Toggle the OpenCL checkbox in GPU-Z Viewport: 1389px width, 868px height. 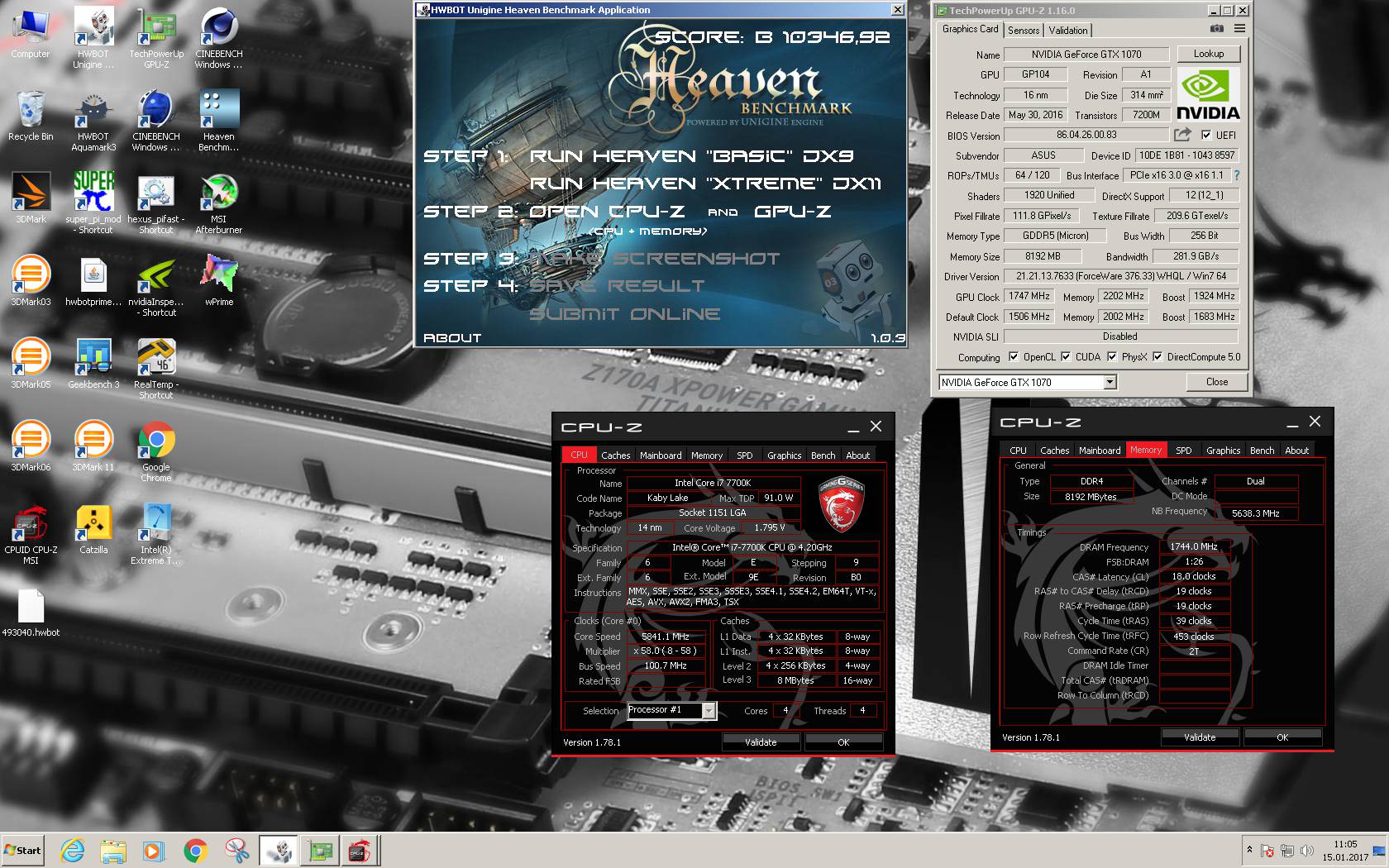pos(1014,357)
